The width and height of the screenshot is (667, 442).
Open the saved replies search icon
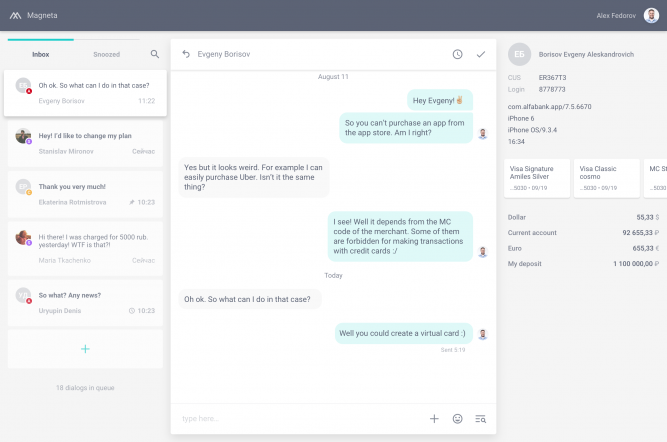(x=481, y=419)
